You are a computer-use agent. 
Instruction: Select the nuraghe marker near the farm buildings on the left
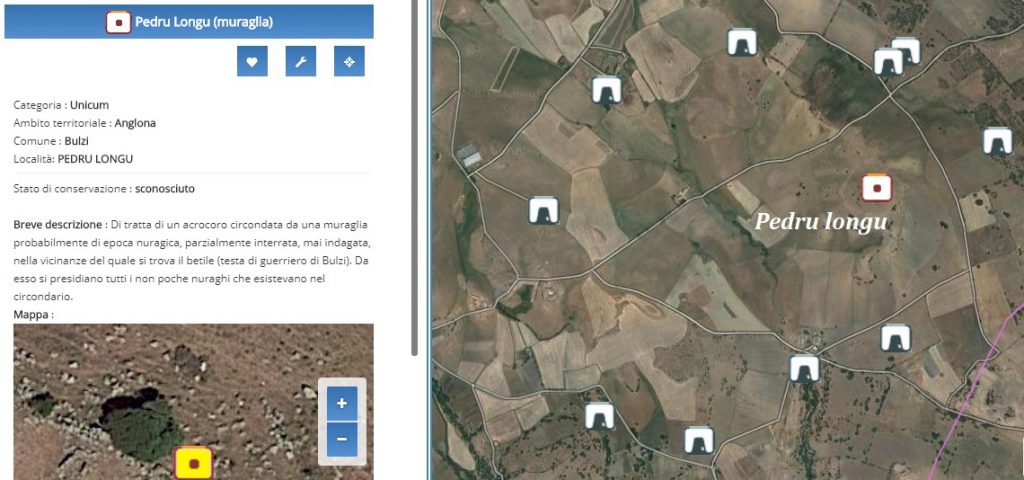pyautogui.click(x=543, y=210)
